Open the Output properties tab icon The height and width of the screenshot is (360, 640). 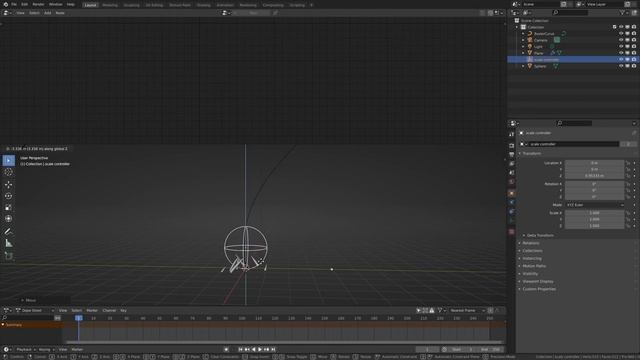coord(512,155)
